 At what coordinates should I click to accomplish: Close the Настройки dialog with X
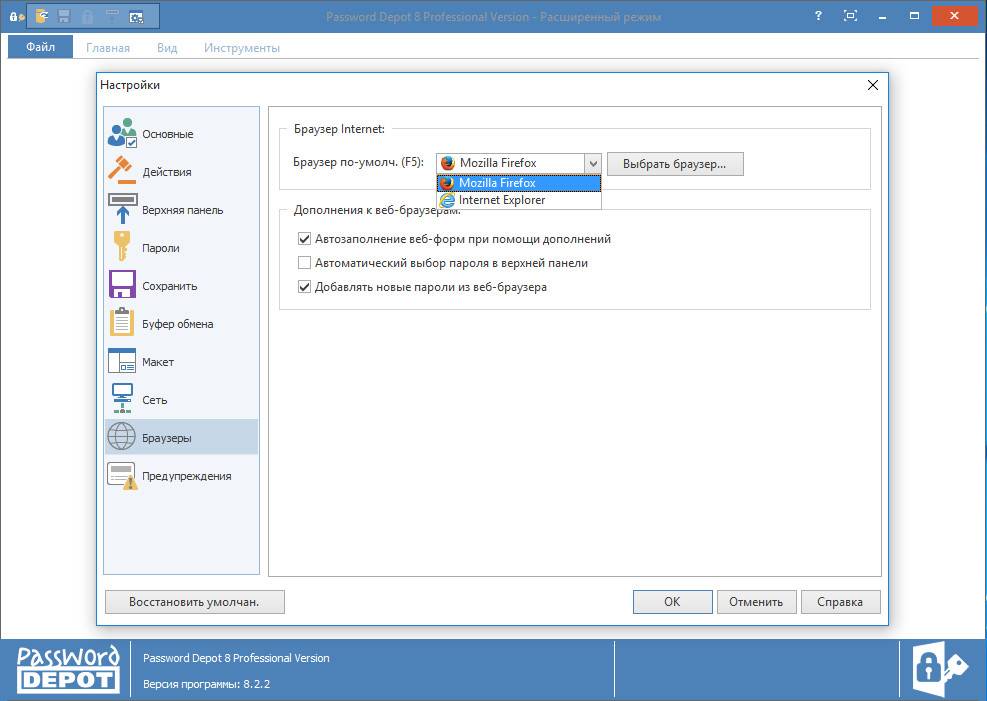click(872, 85)
